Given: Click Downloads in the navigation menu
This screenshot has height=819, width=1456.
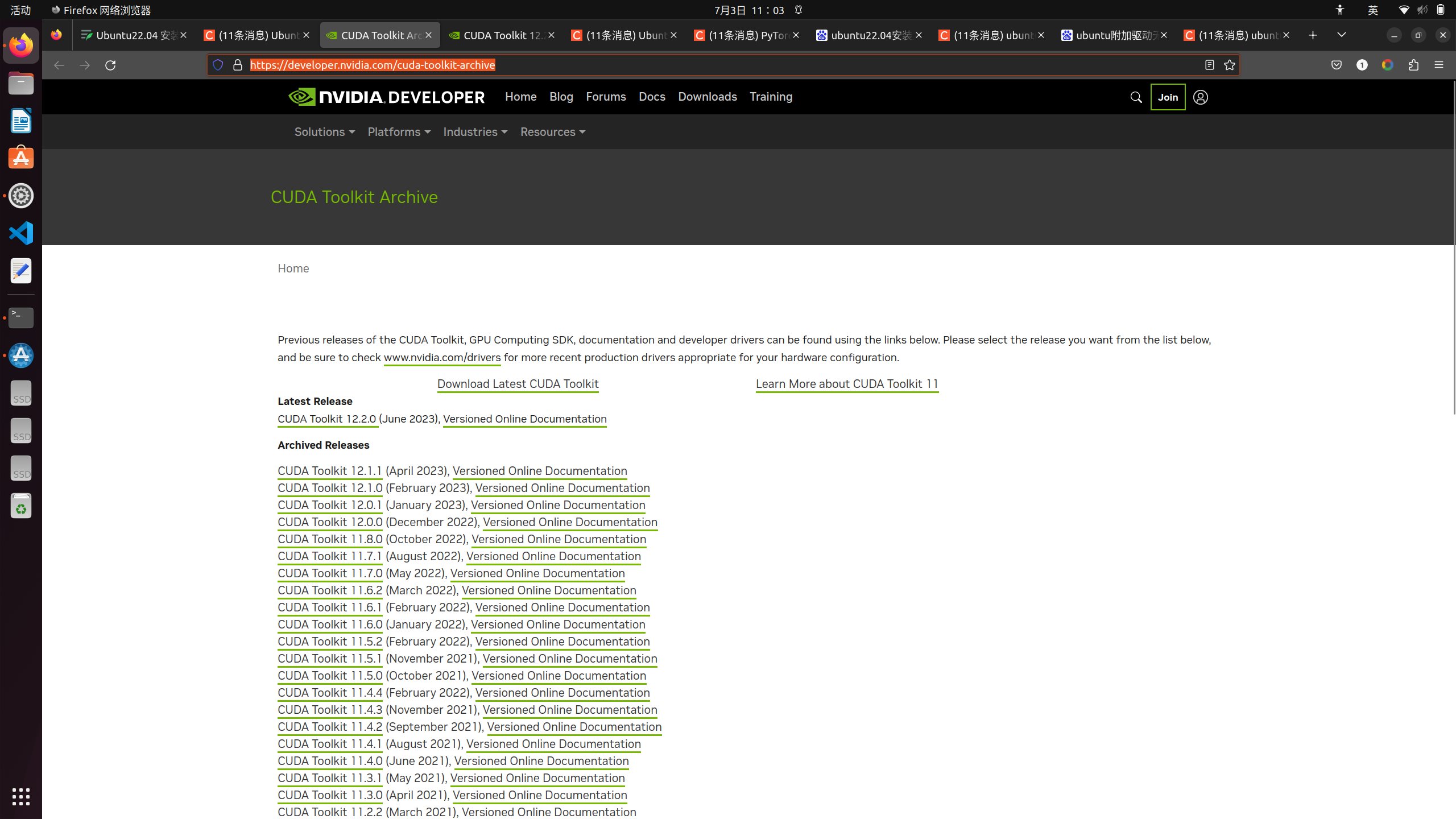Looking at the screenshot, I should click(x=707, y=97).
